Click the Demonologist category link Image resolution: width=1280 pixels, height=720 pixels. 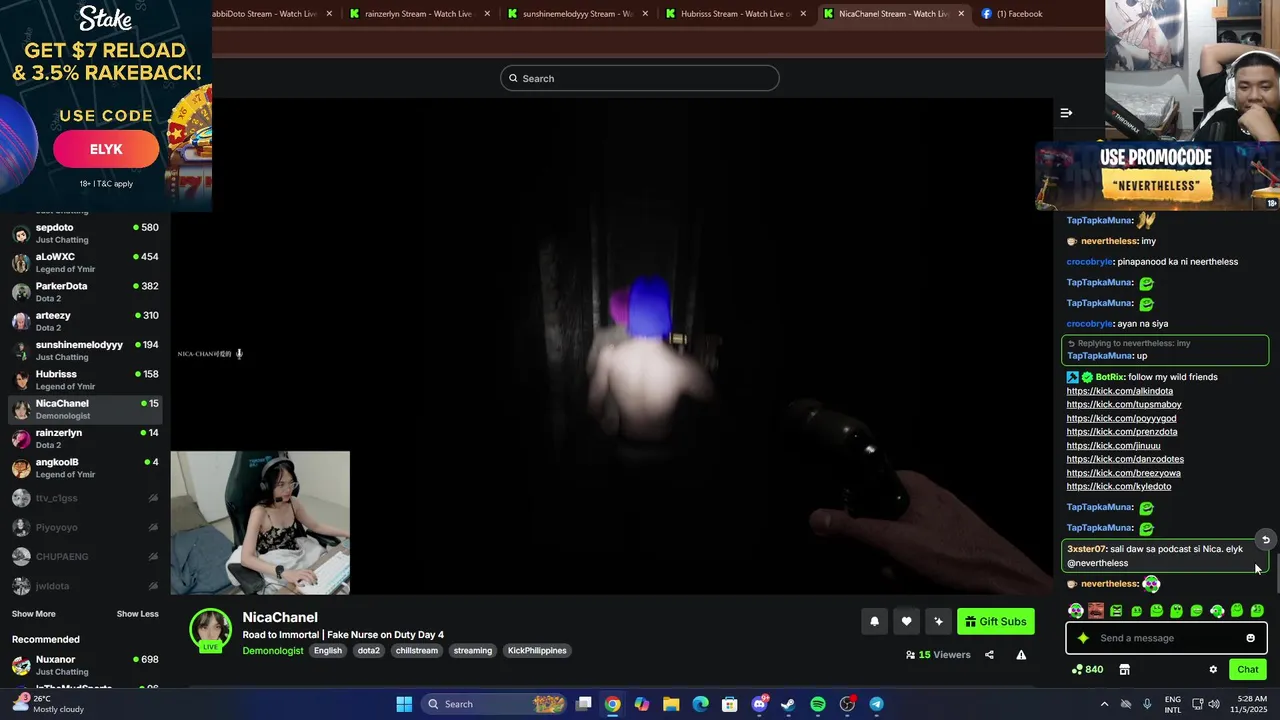pos(272,650)
